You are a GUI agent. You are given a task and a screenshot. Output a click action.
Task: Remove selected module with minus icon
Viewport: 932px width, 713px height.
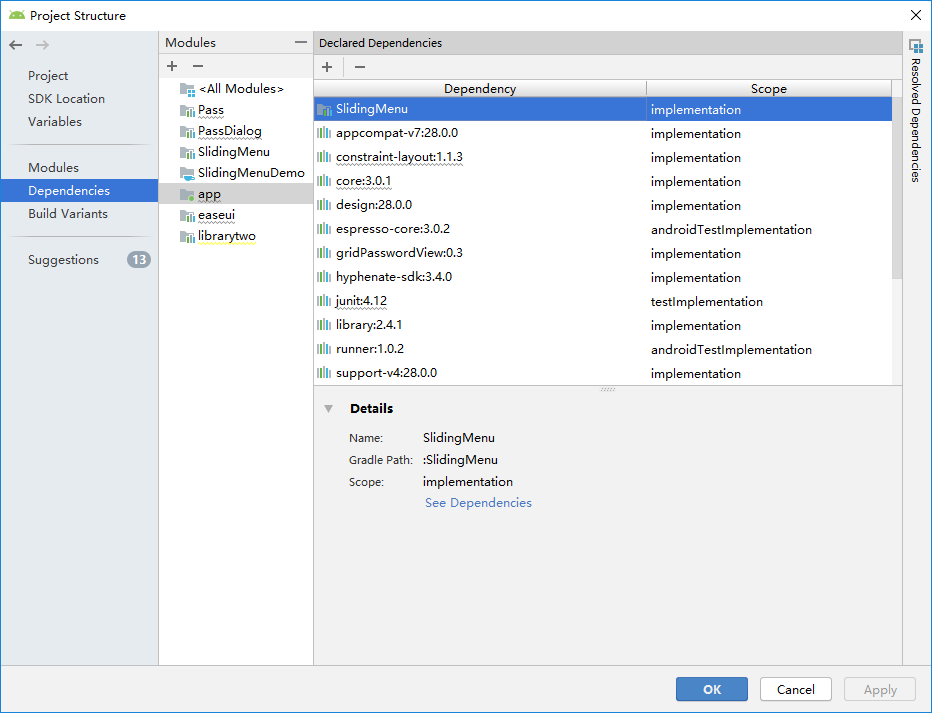(198, 66)
